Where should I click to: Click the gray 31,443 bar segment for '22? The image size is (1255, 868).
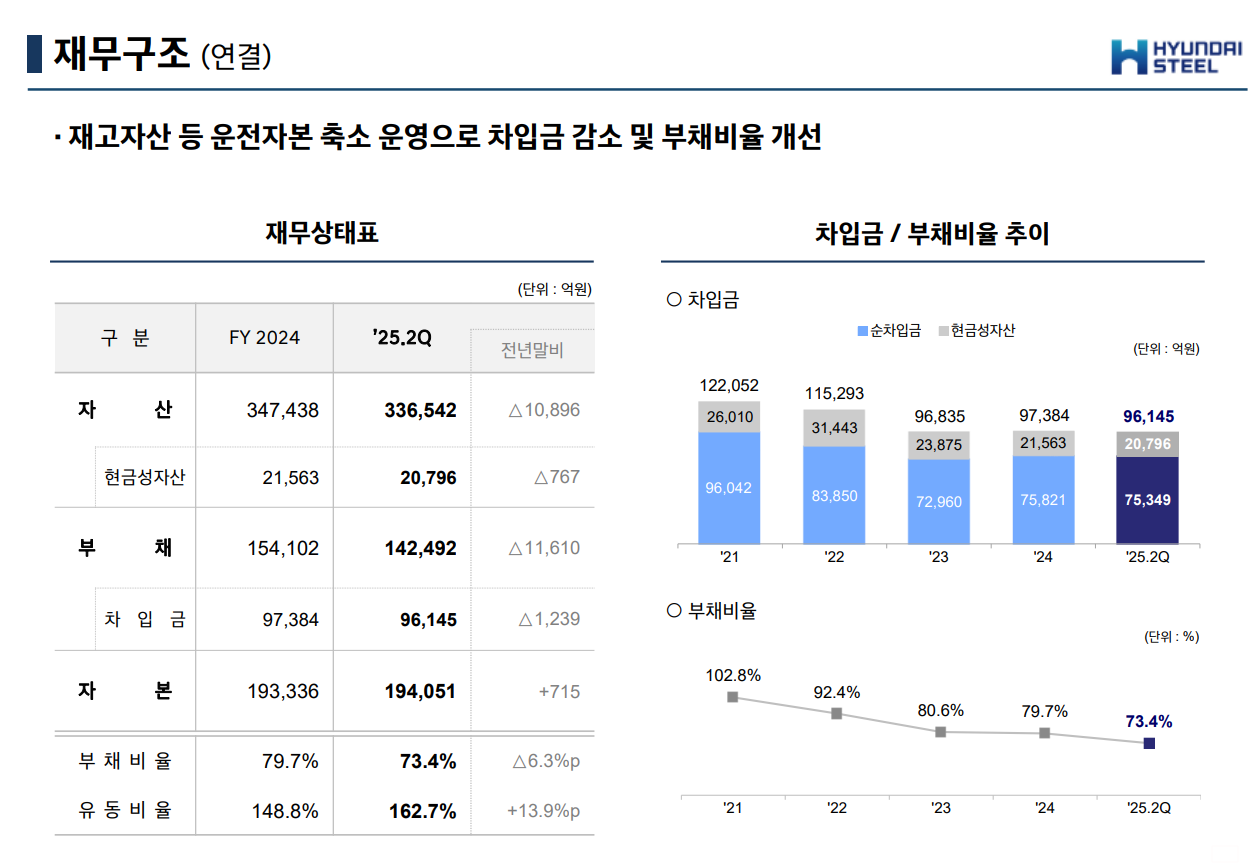pos(834,428)
